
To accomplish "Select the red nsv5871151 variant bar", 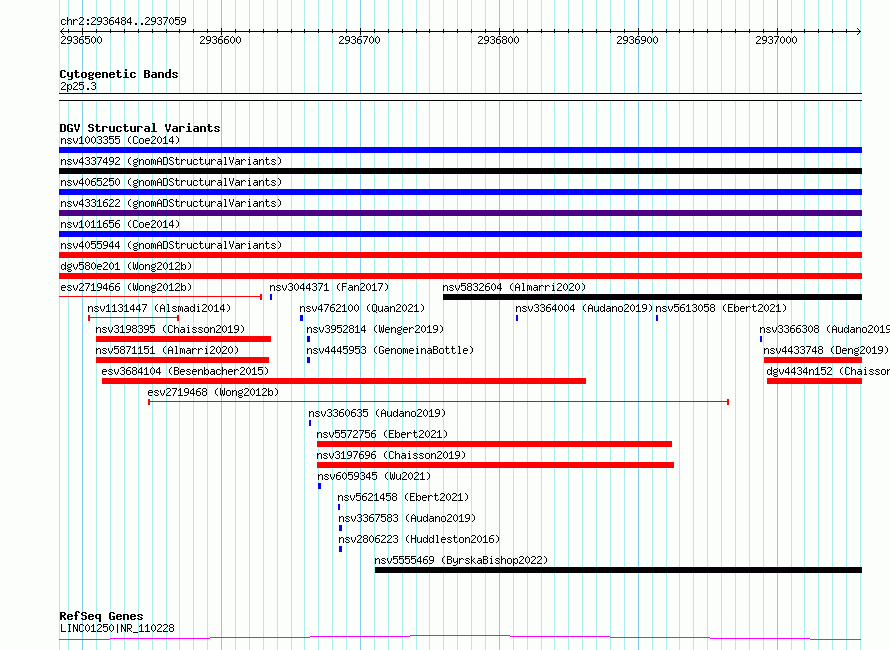I will pyautogui.click(x=182, y=360).
